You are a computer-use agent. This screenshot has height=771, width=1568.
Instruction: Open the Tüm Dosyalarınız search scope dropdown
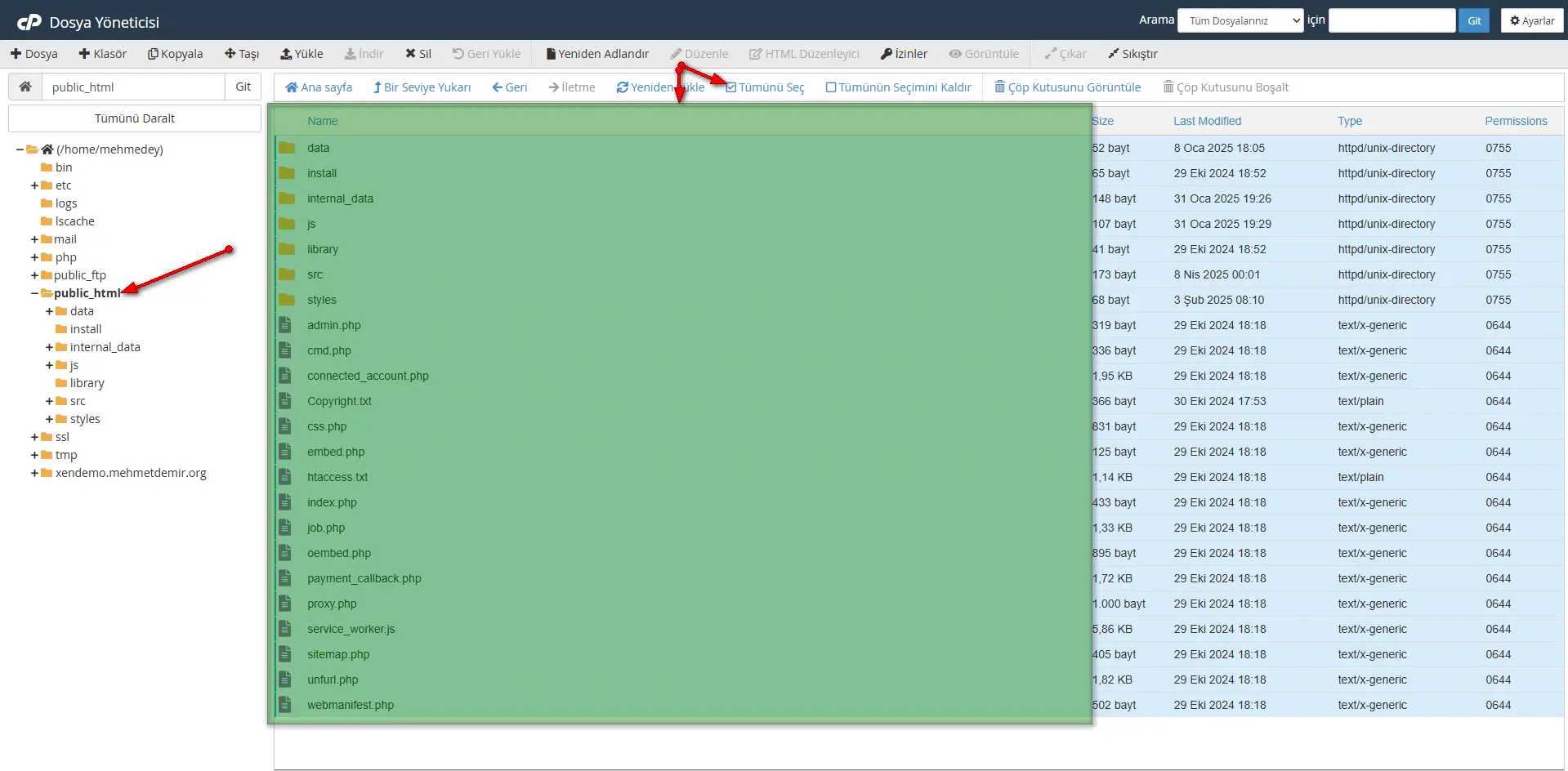(x=1240, y=20)
